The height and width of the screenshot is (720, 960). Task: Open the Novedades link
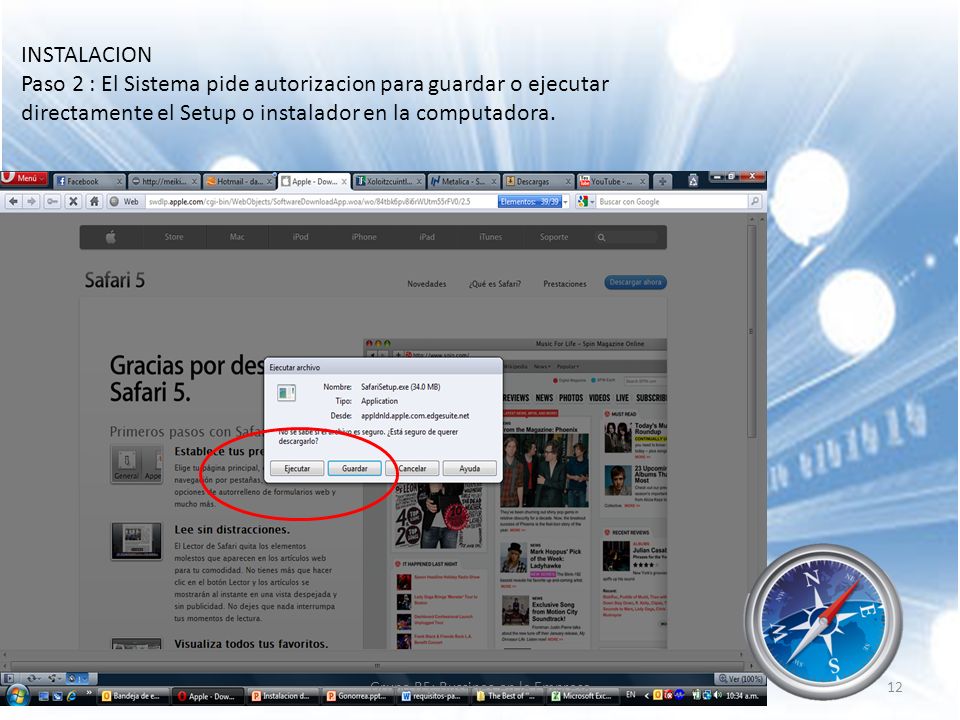click(427, 284)
